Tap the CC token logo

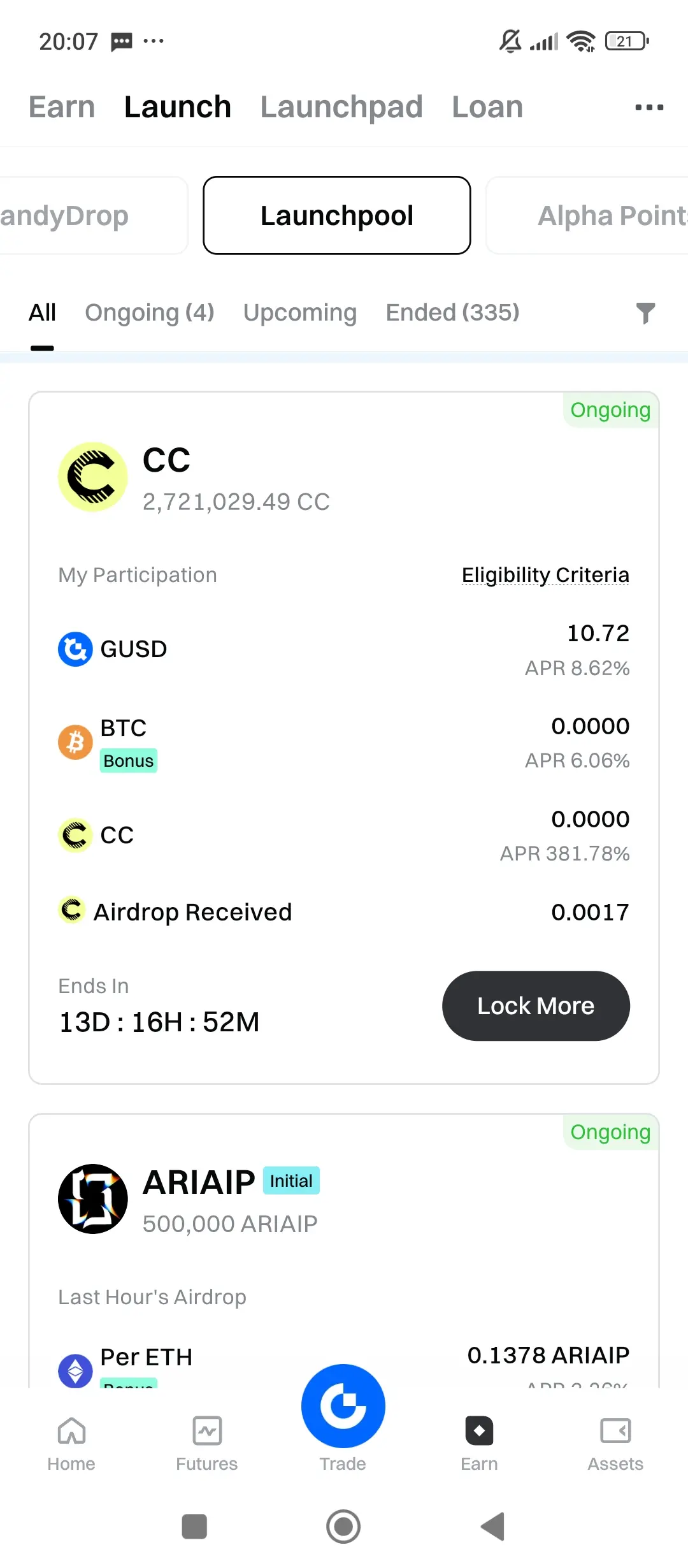point(93,477)
